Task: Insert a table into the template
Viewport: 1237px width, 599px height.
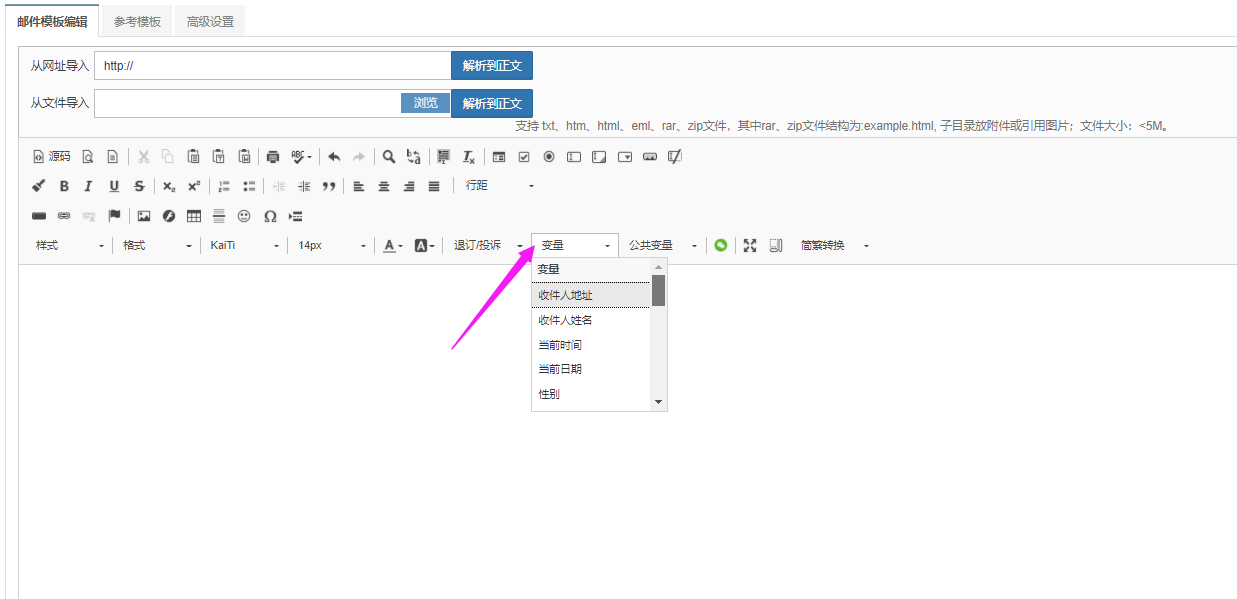Action: pos(194,216)
